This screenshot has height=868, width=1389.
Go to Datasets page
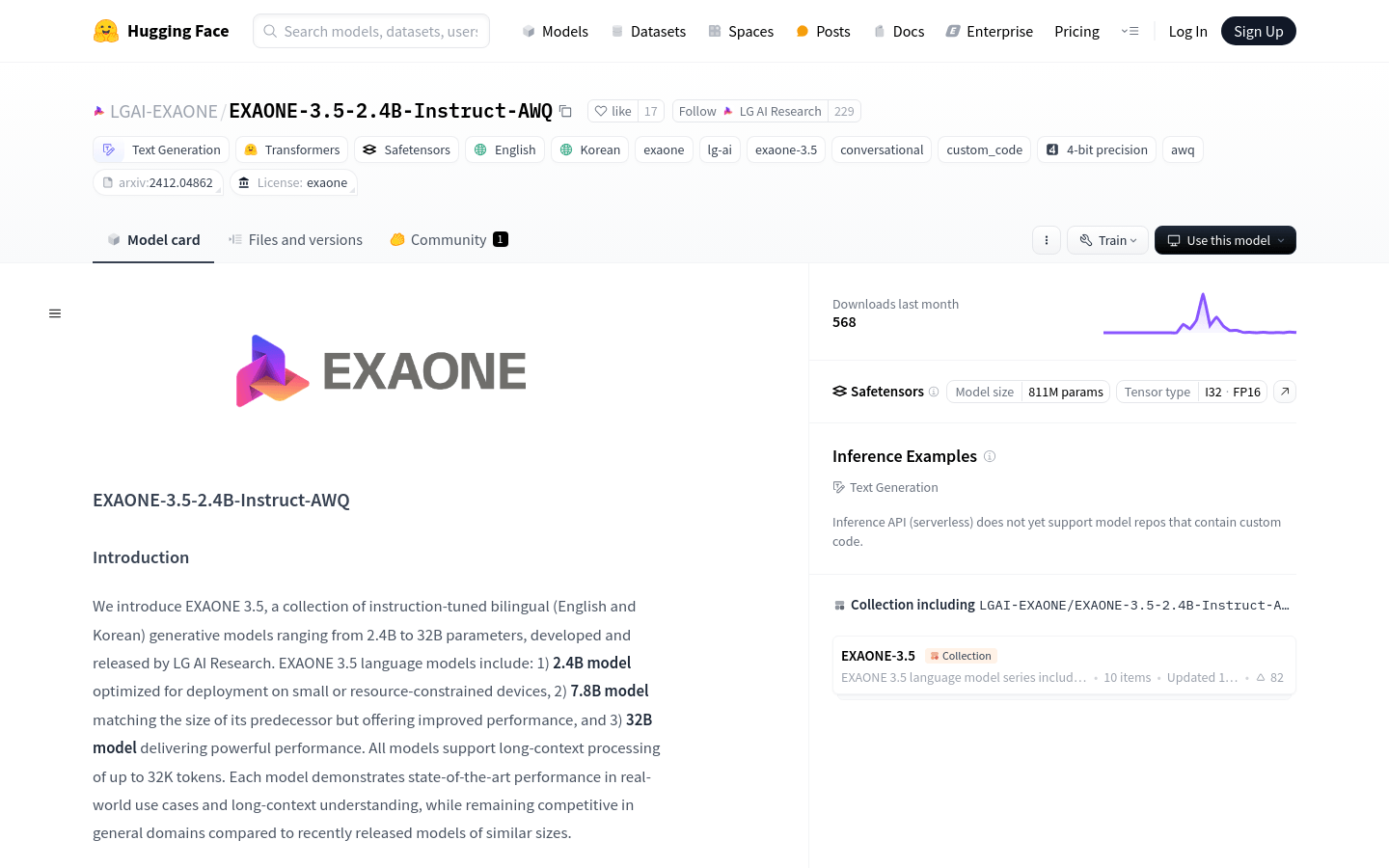point(648,31)
